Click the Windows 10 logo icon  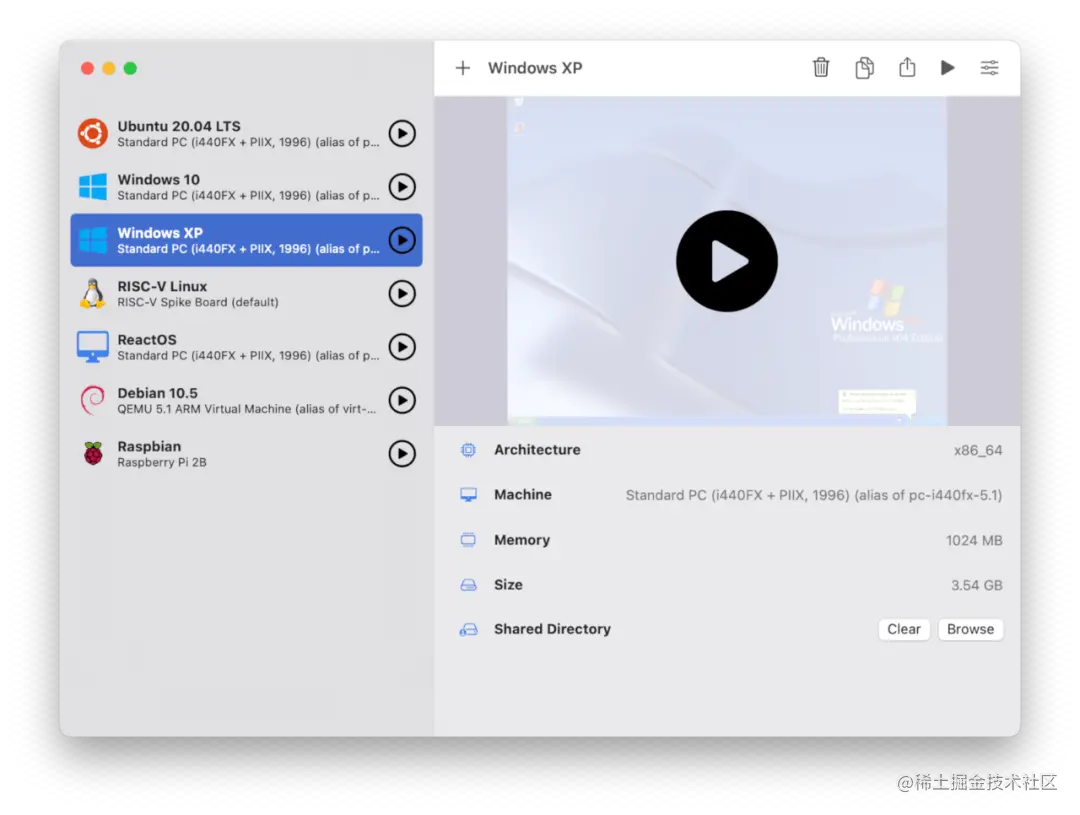pos(93,187)
